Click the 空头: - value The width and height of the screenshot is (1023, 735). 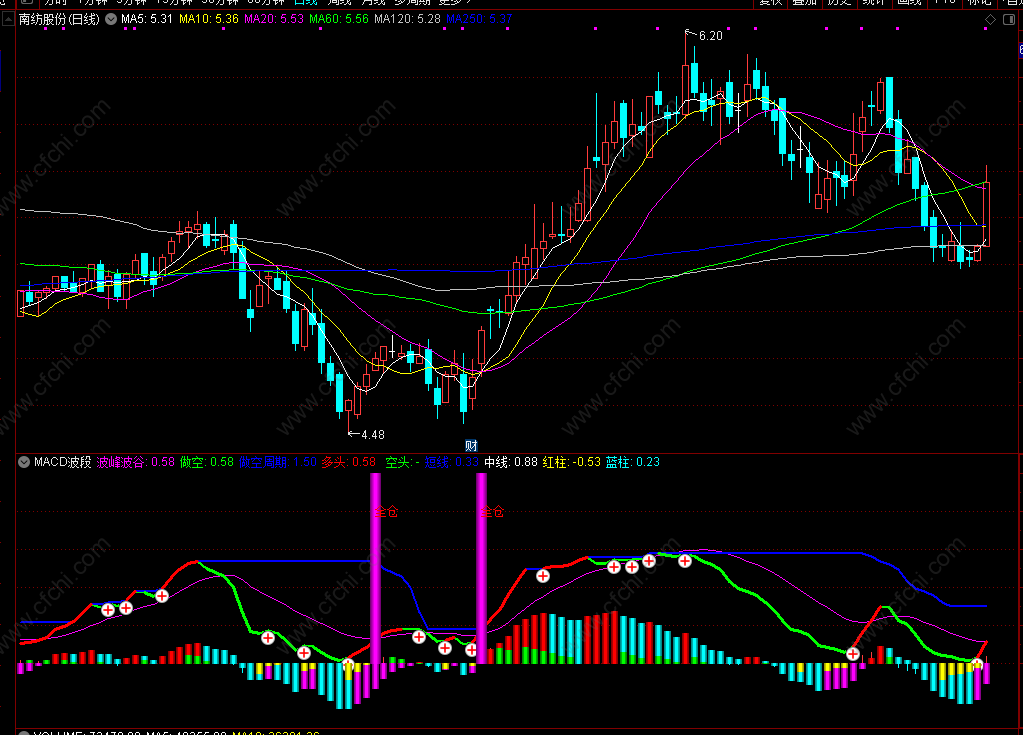[x=403, y=462]
